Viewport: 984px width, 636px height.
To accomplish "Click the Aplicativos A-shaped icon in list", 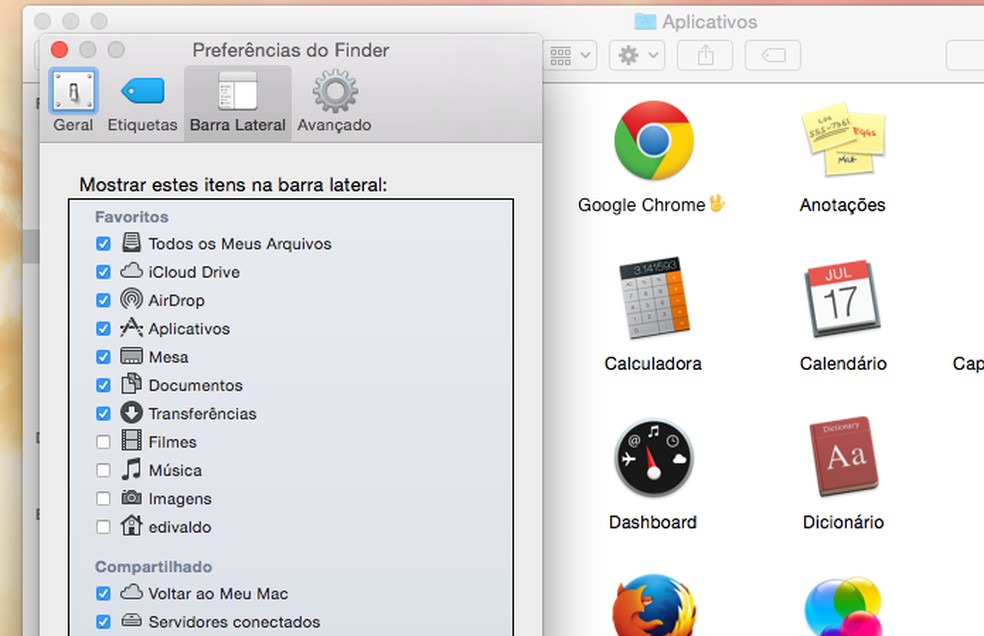I will (x=131, y=327).
